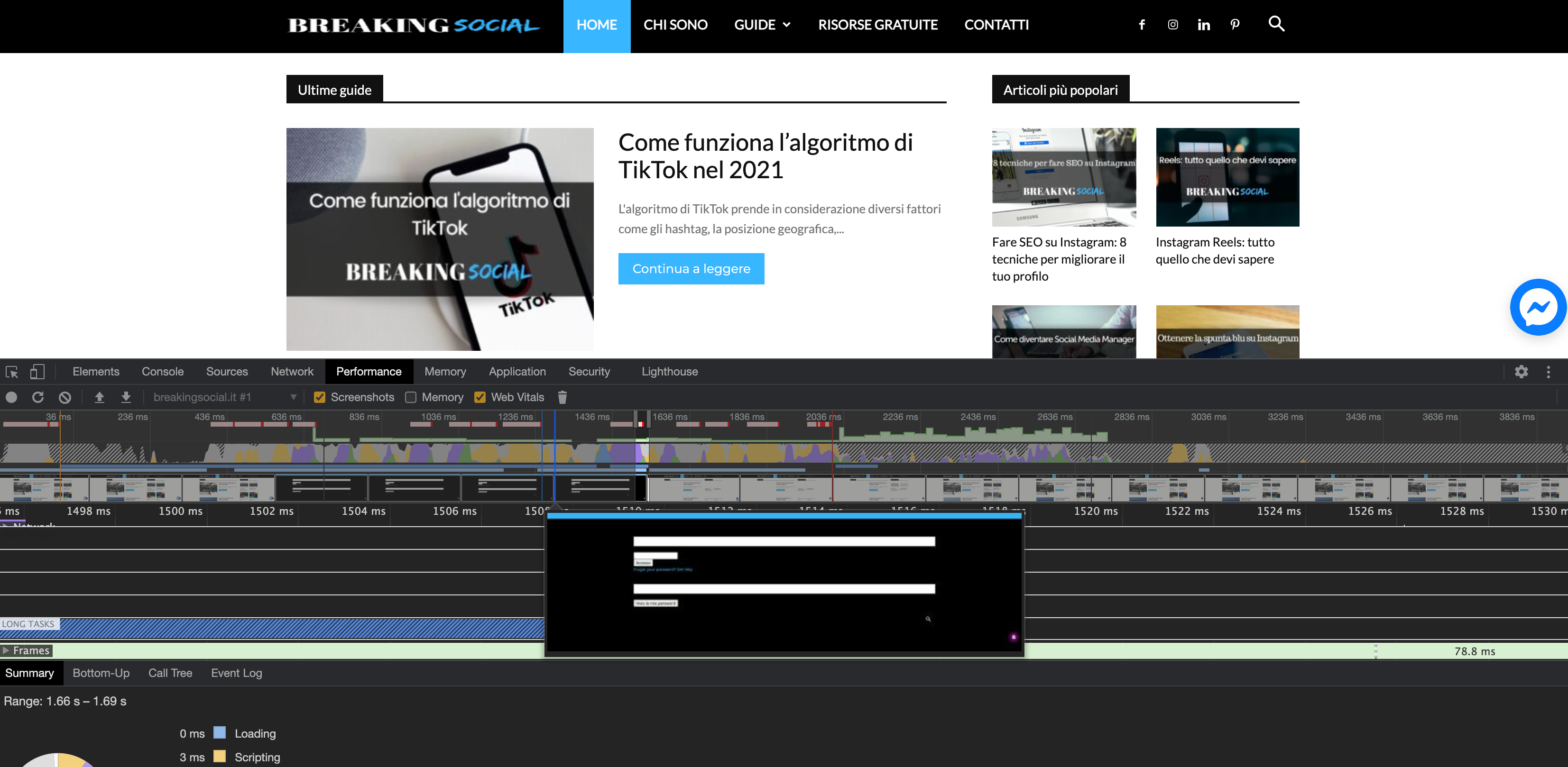1568x767 pixels.
Task: Click the LinkedIn icon in site header
Action: coord(1203,25)
